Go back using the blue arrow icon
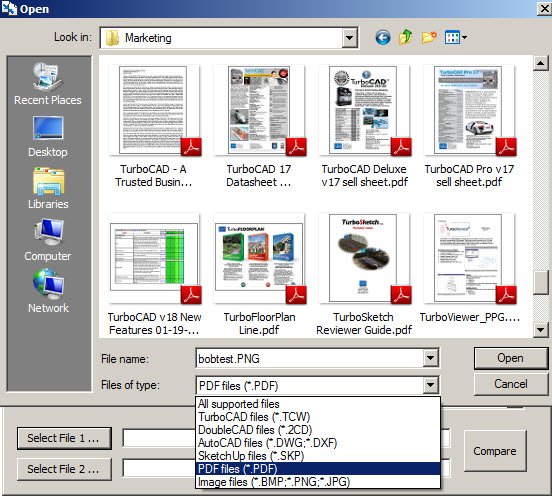Image resolution: width=552 pixels, height=496 pixels. [x=382, y=37]
